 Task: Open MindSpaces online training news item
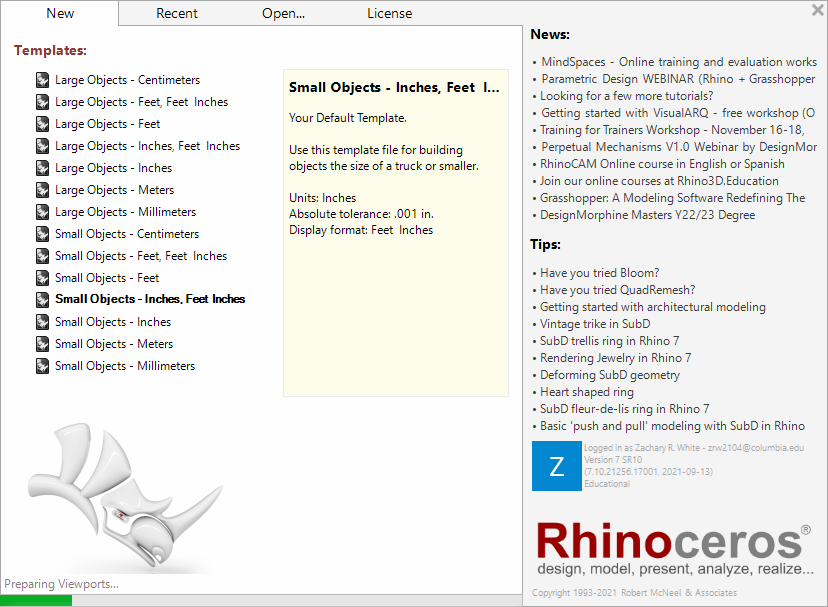point(679,62)
